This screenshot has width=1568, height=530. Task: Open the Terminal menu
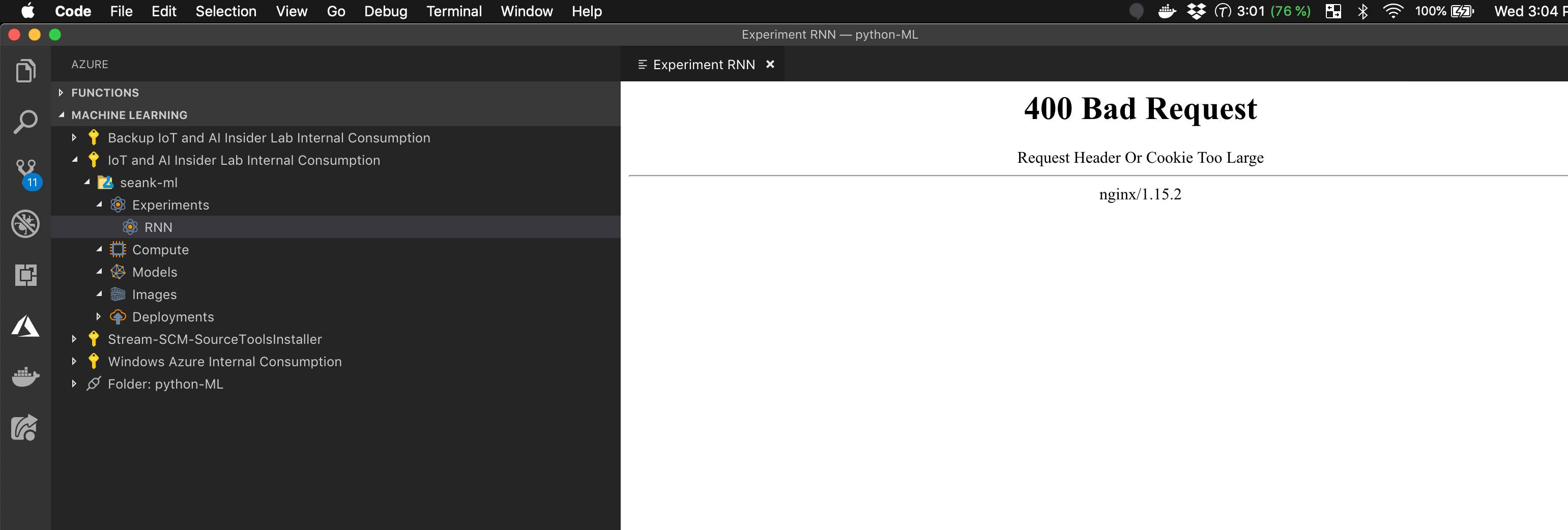(x=454, y=11)
